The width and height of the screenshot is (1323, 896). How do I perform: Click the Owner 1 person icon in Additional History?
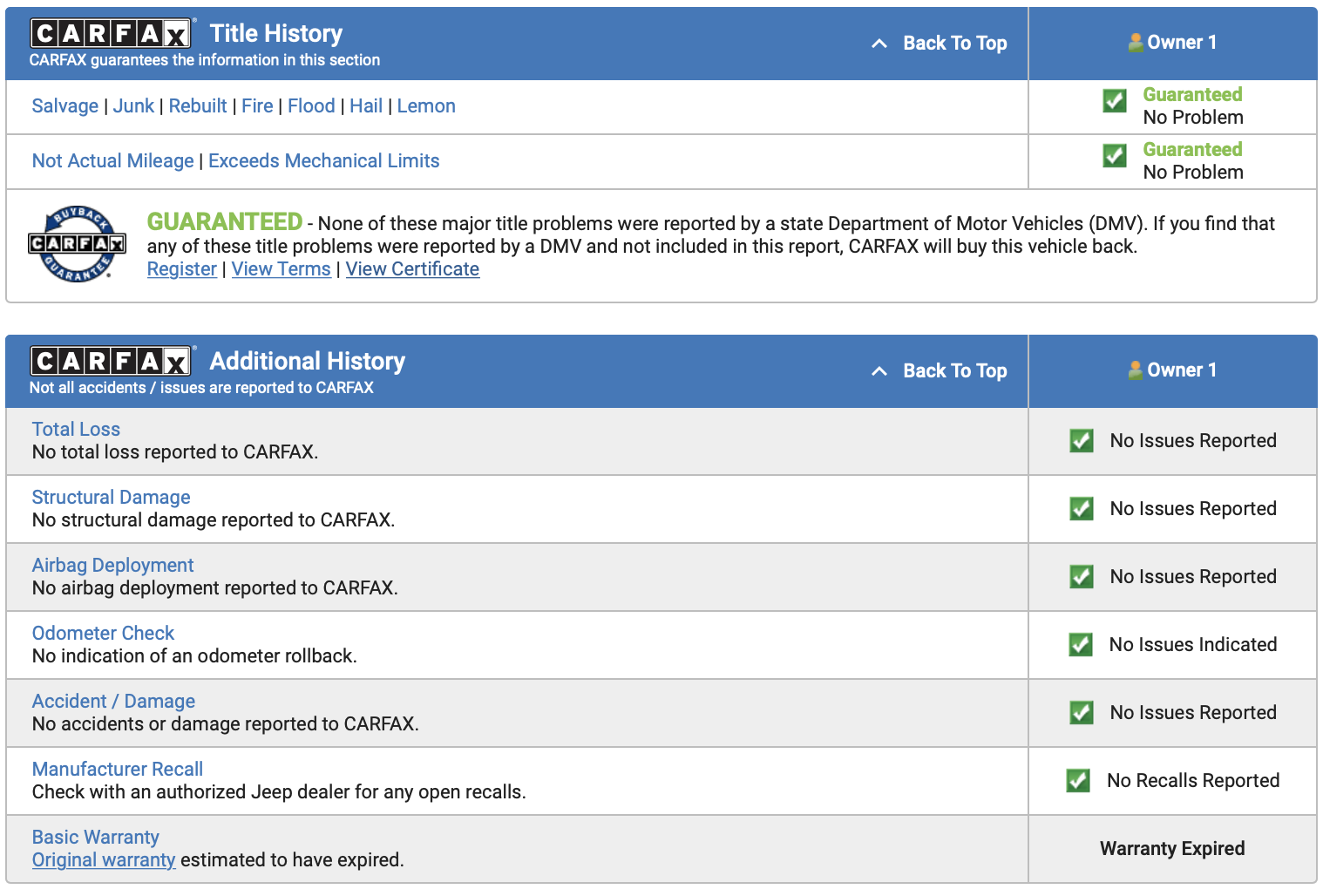pos(1136,370)
